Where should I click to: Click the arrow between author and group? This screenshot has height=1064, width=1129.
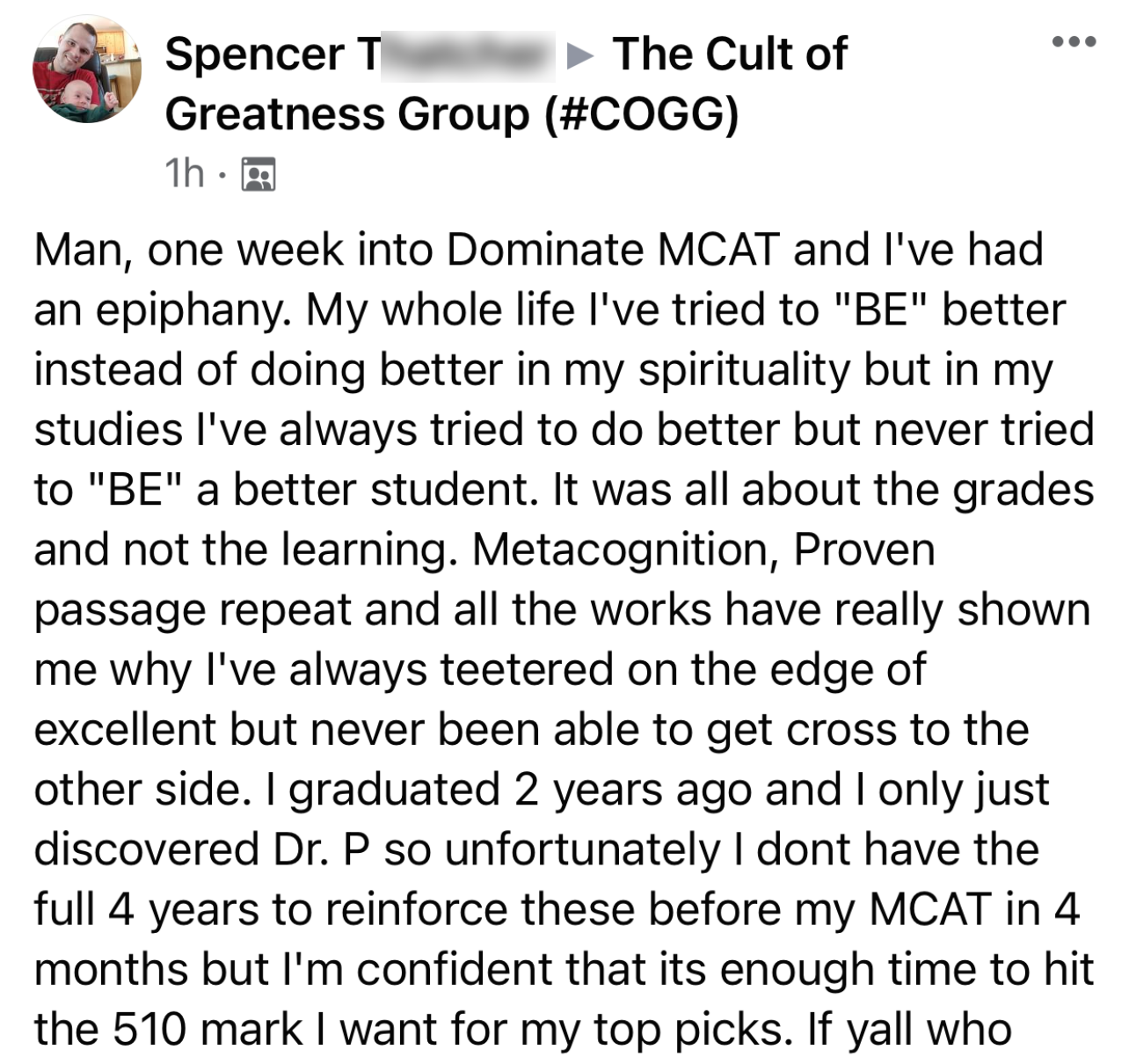pos(580,56)
